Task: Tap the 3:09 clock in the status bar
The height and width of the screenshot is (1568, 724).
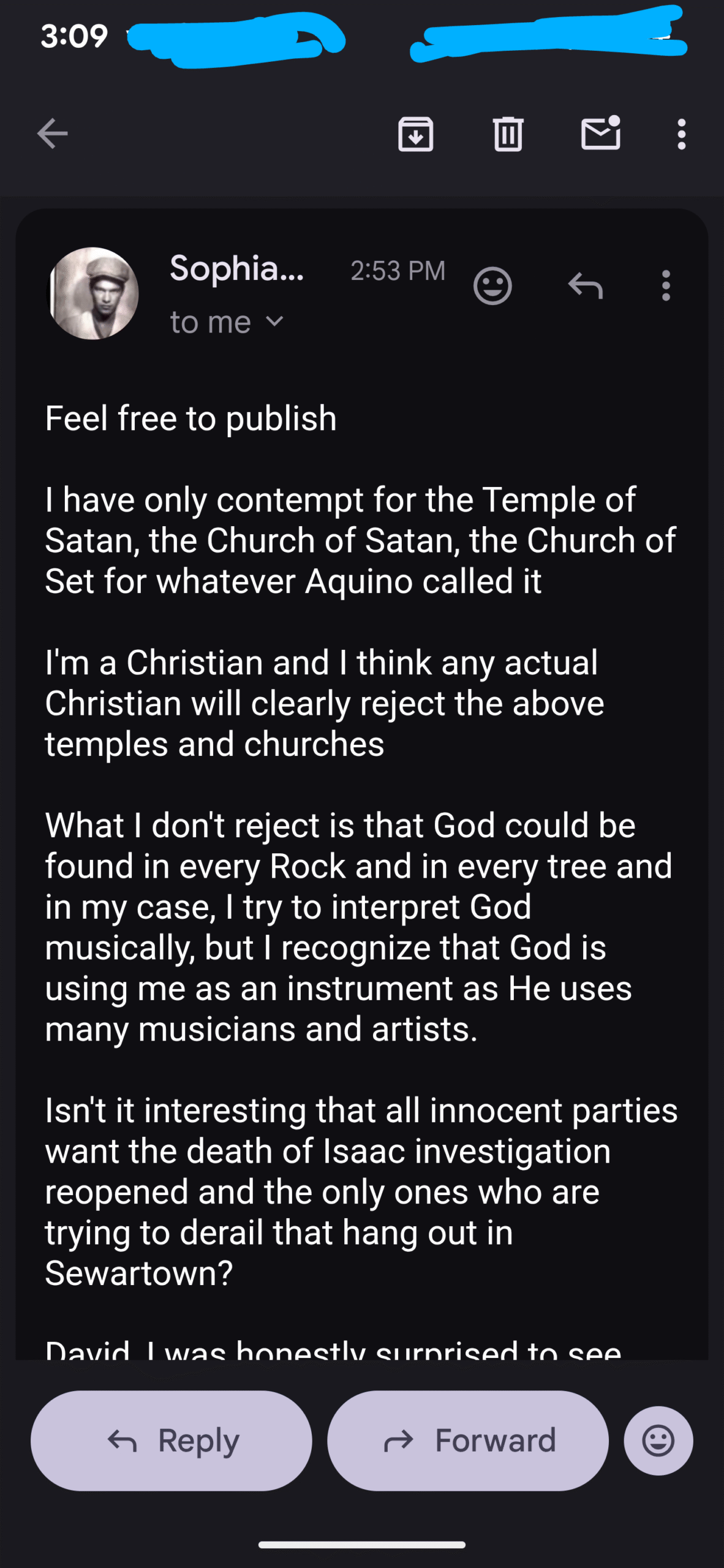Action: coord(74,36)
